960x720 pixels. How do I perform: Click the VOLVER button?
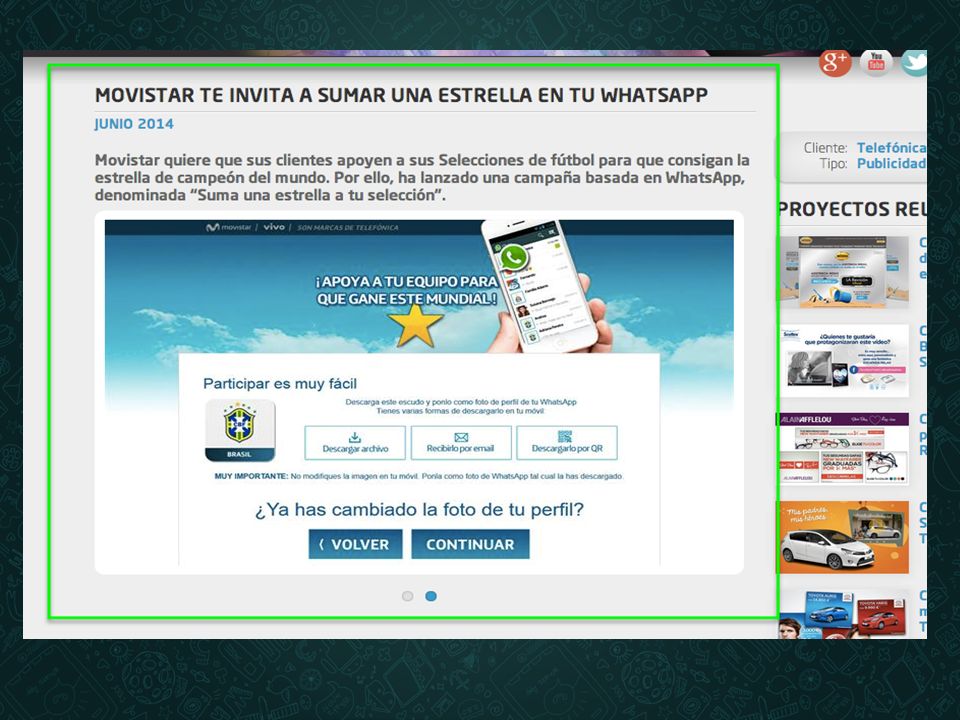(x=355, y=544)
